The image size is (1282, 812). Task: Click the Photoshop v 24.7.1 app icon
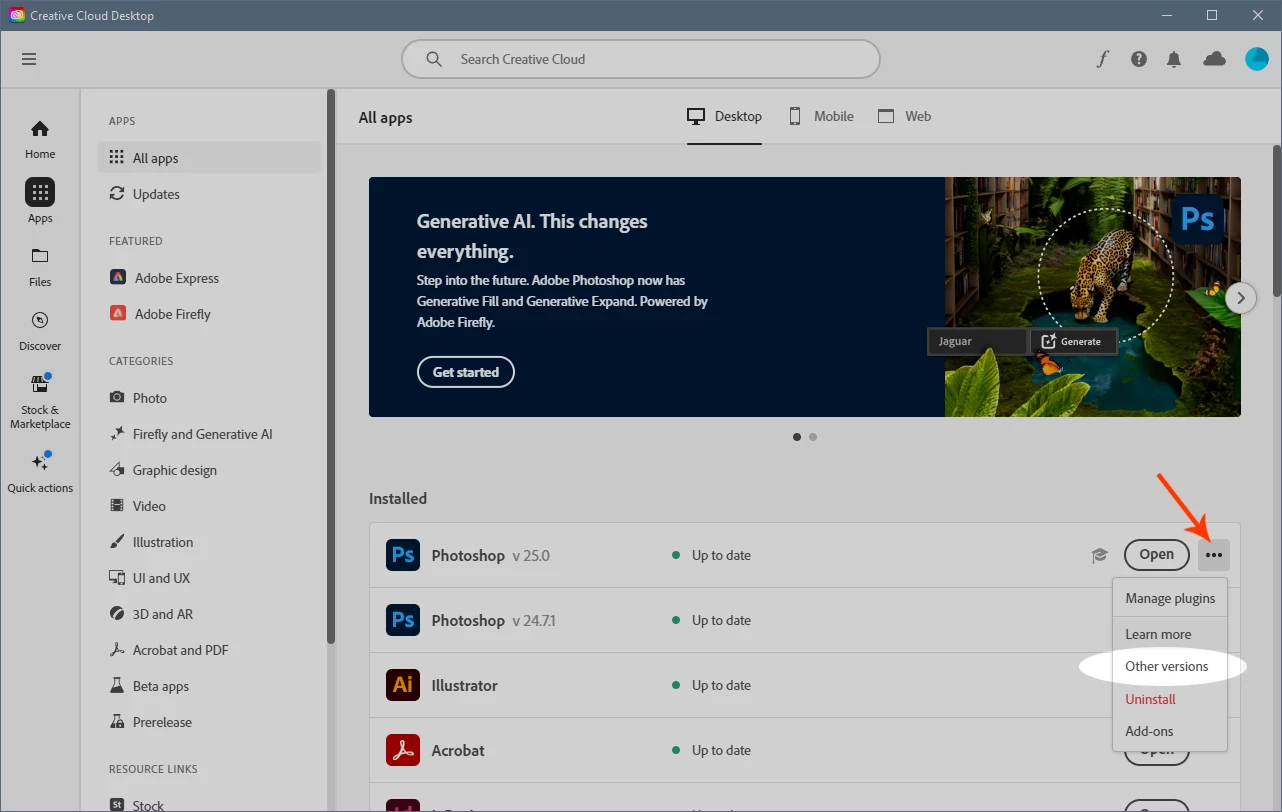click(x=403, y=620)
